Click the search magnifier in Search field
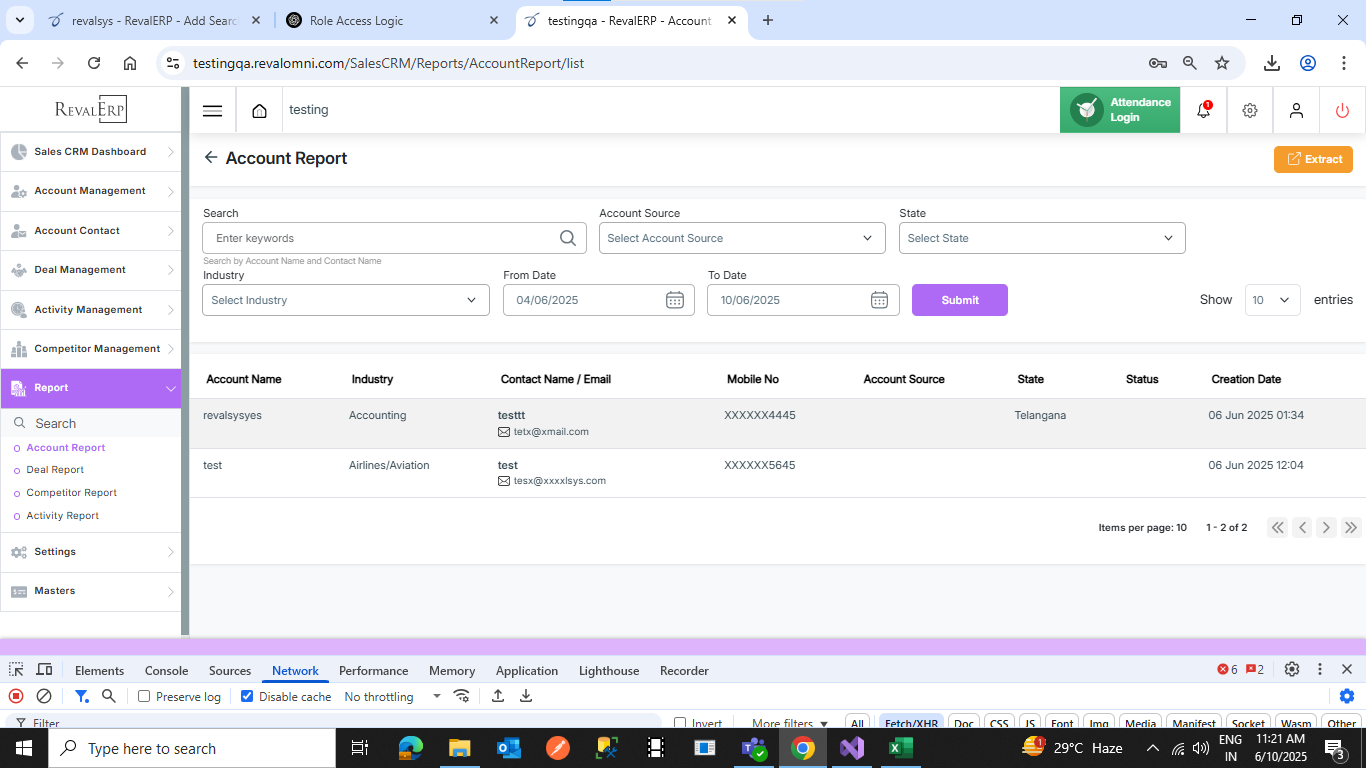Viewport: 1366px width, 768px height. pos(567,238)
